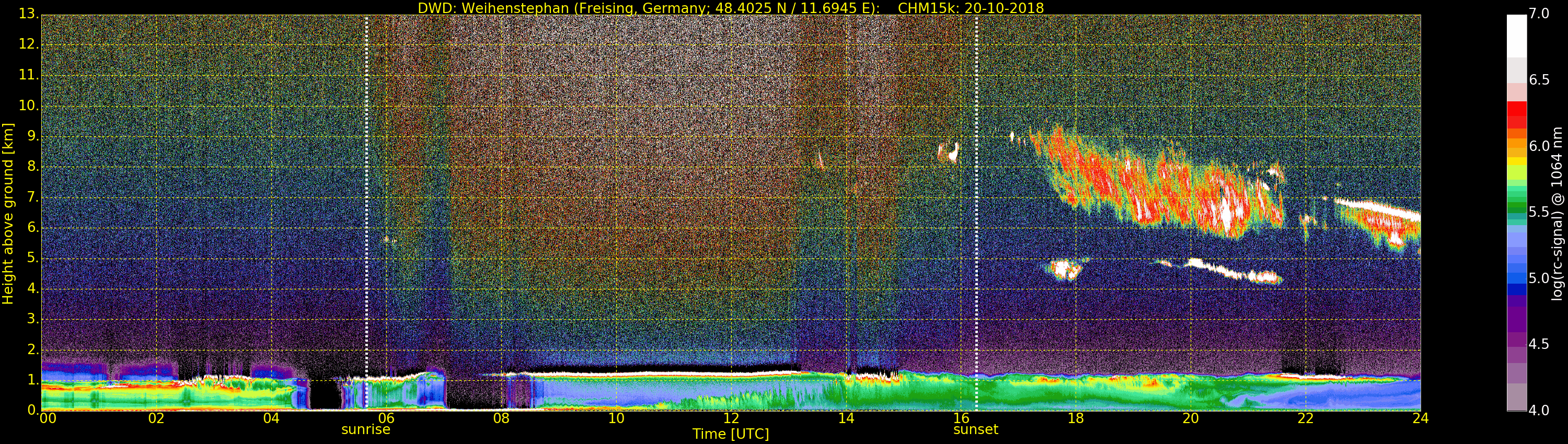This screenshot has width=1568, height=444.
Task: Select the "3." tick on the height axis
Action: [x=33, y=319]
